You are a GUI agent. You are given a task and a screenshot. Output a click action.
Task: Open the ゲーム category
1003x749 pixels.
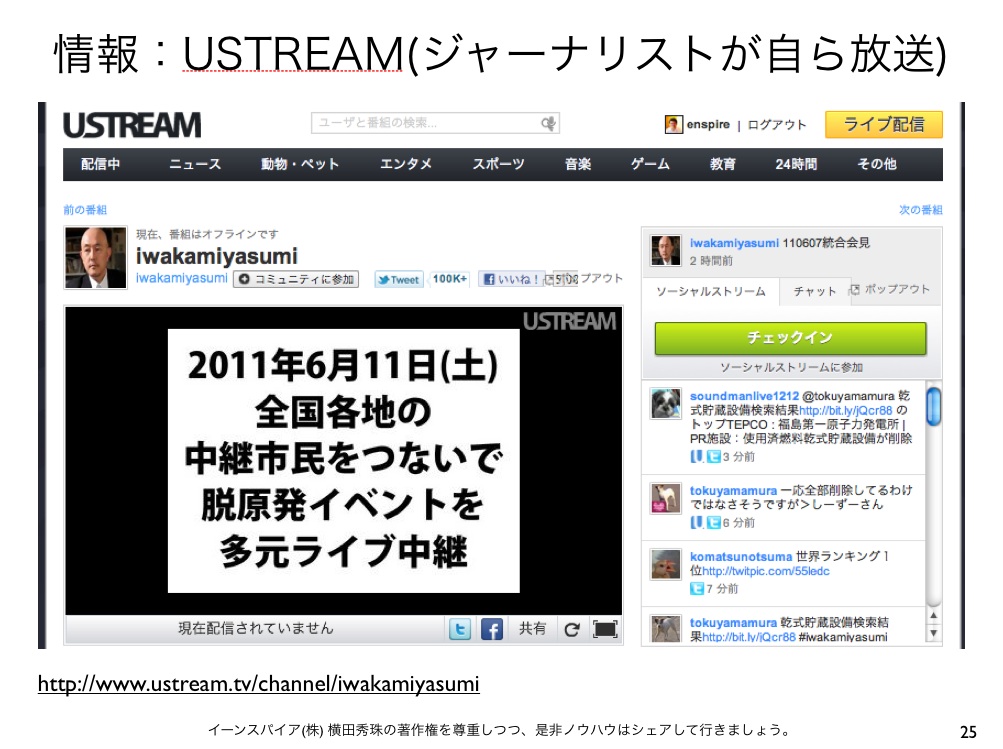click(650, 164)
